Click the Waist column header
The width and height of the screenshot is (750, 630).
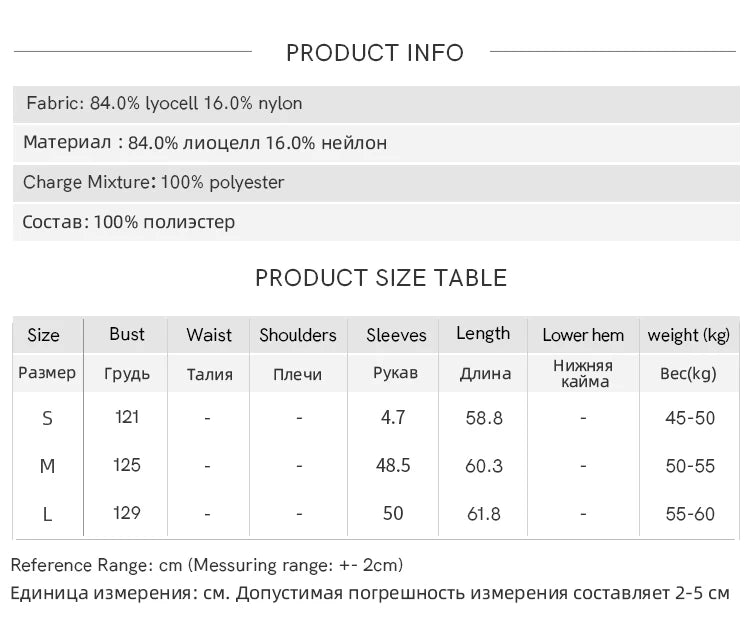pyautogui.click(x=209, y=335)
